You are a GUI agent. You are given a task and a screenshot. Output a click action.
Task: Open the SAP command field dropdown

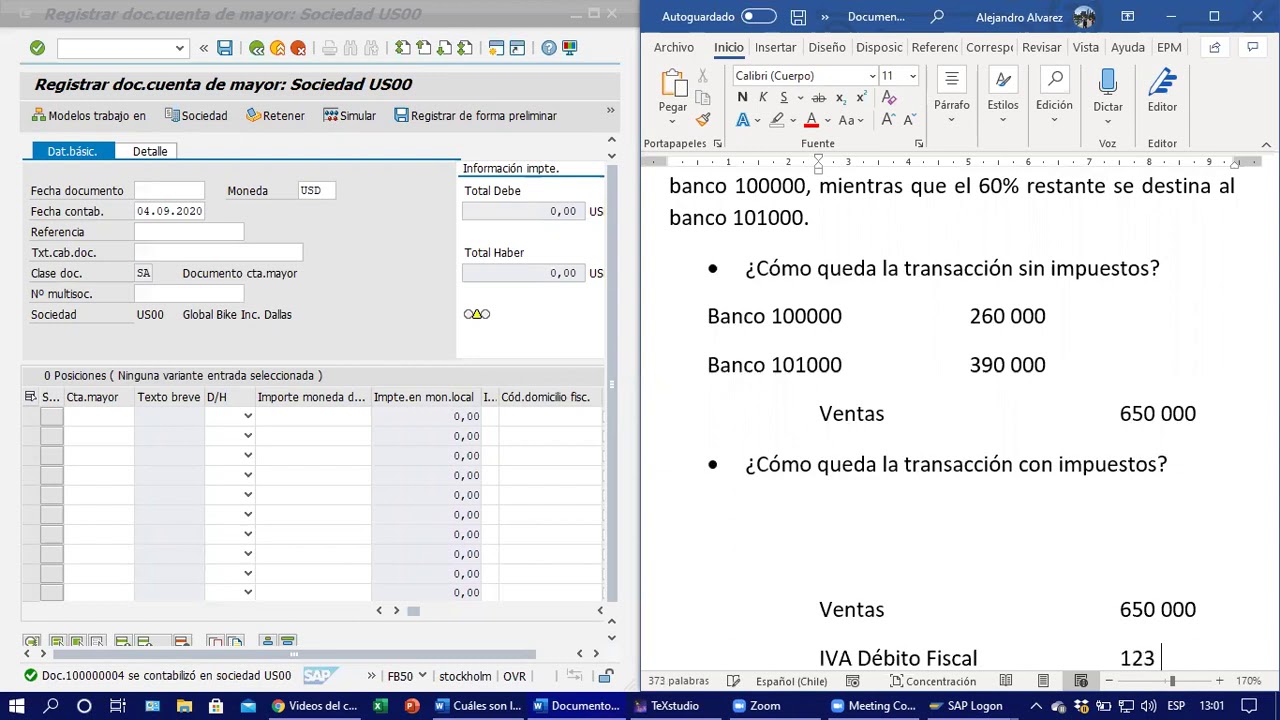(x=179, y=48)
